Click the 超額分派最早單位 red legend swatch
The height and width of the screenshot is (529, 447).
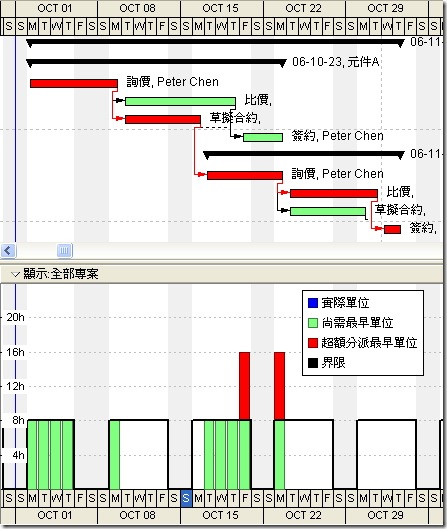pos(313,343)
